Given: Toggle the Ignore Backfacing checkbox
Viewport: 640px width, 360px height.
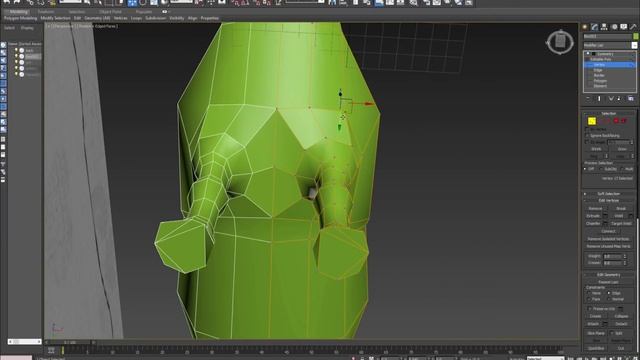Looking at the screenshot, I should point(587,136).
